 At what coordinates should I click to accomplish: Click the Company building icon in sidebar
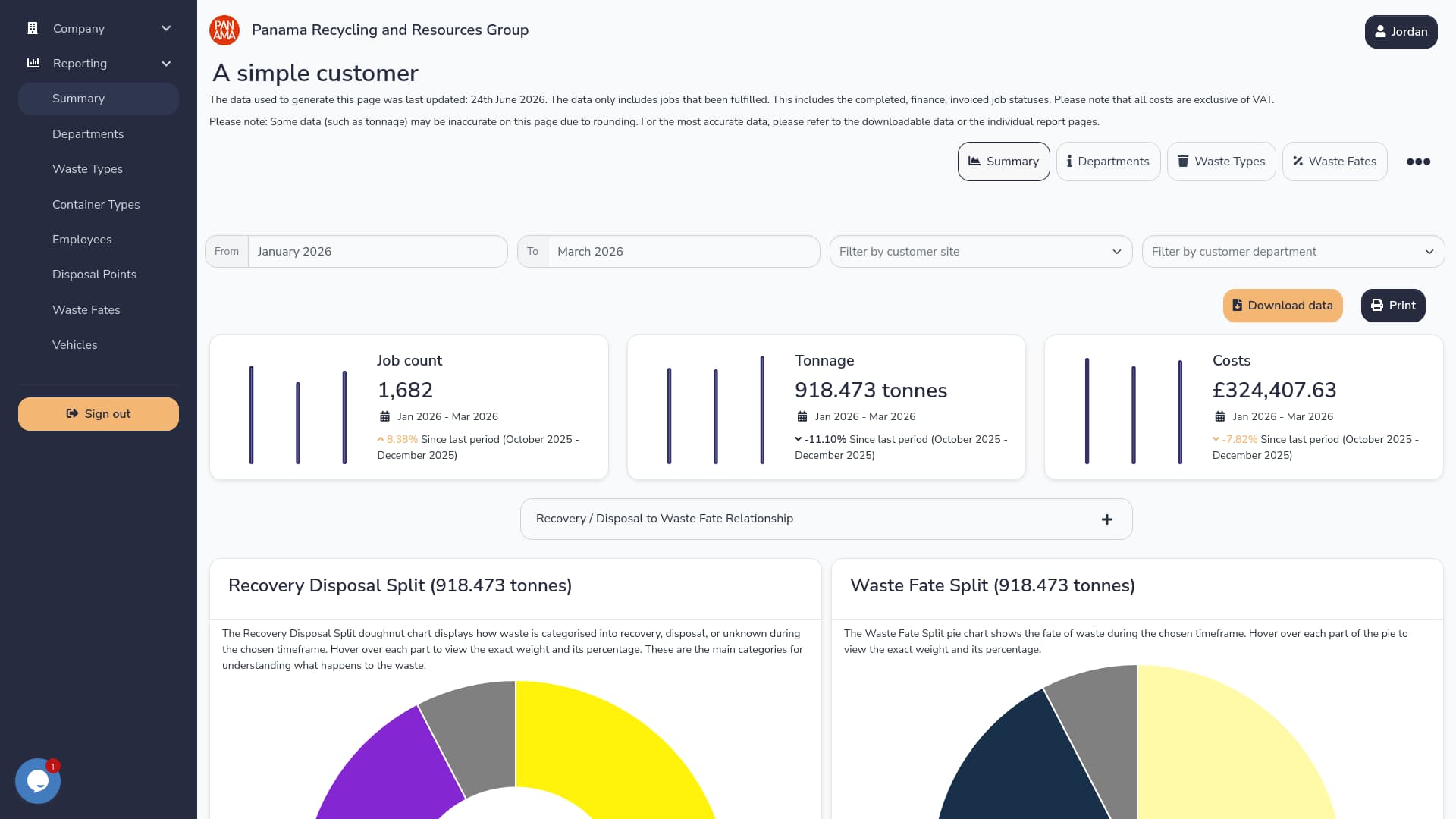click(x=33, y=28)
